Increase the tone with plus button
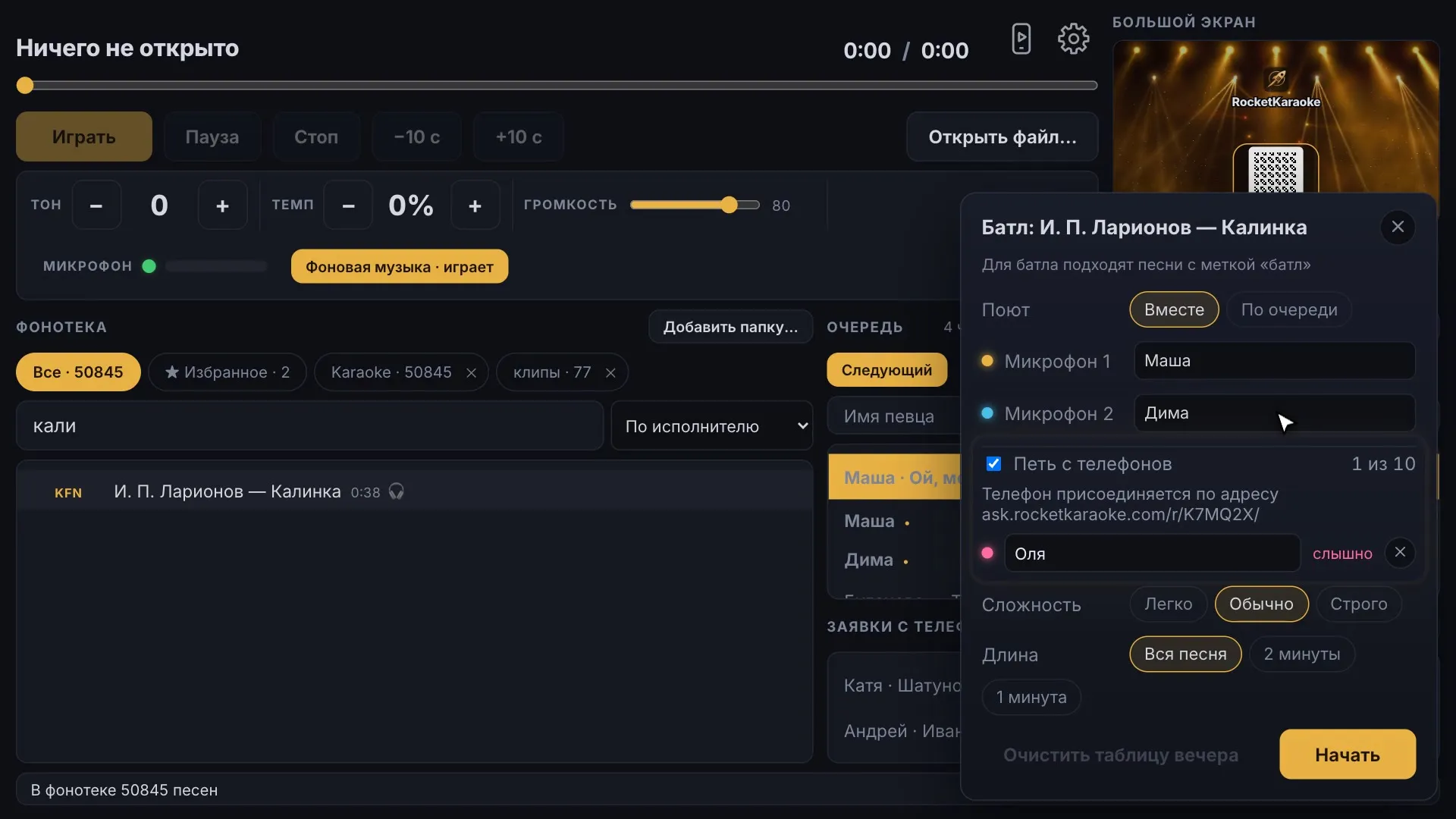Screen dimensions: 1456x819 click(x=222, y=206)
